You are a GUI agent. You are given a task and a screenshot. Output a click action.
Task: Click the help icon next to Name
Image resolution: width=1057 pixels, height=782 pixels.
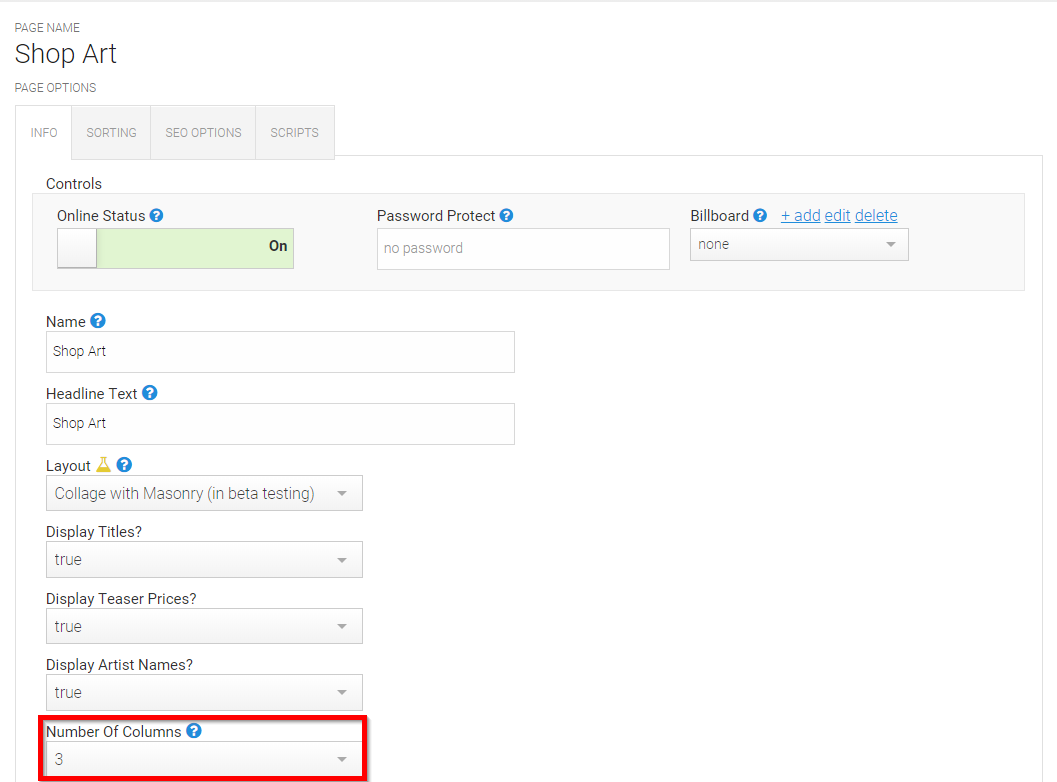(x=98, y=321)
